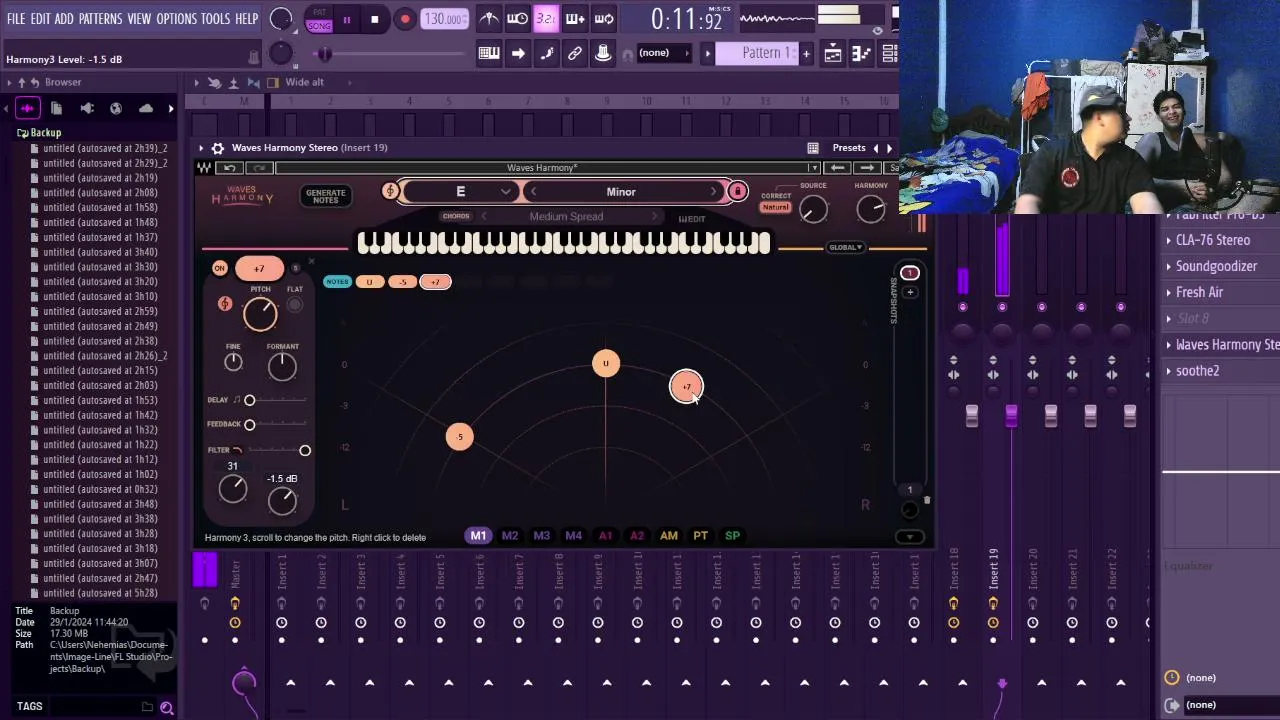
Task: Go to previous preset arrow beside Presets
Action: (877, 148)
